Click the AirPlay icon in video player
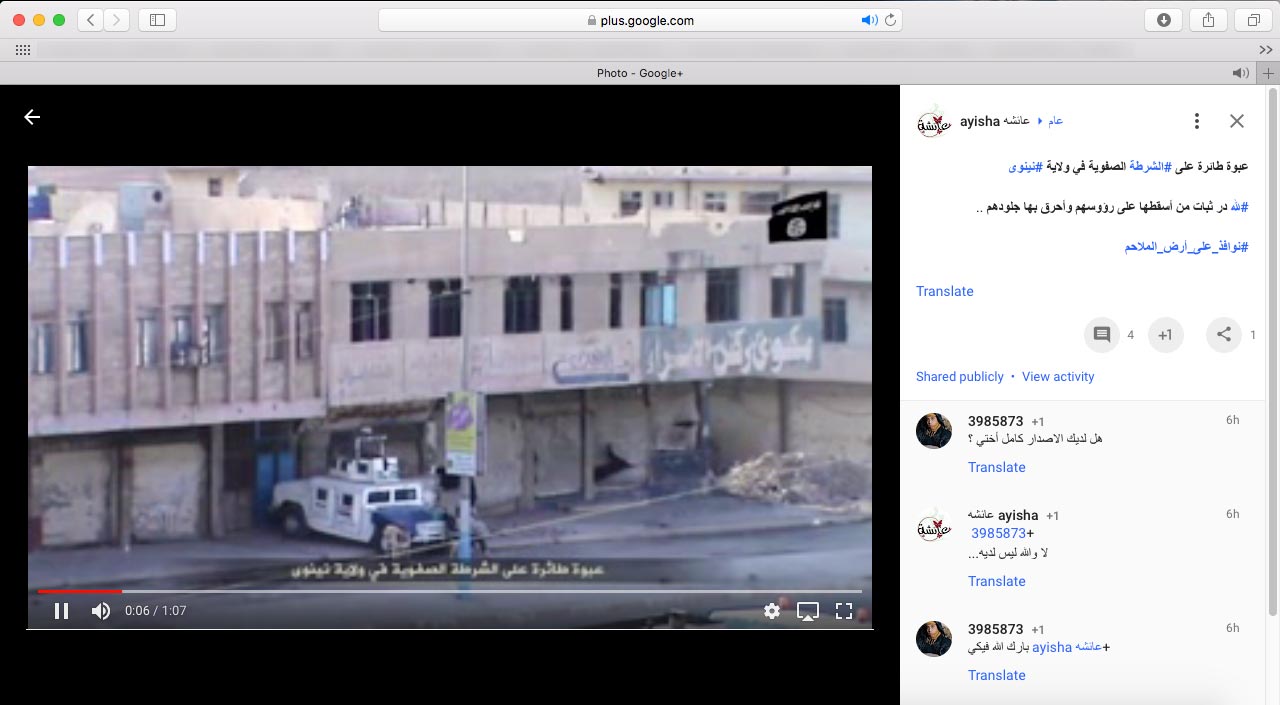The width and height of the screenshot is (1280, 705). (x=808, y=611)
